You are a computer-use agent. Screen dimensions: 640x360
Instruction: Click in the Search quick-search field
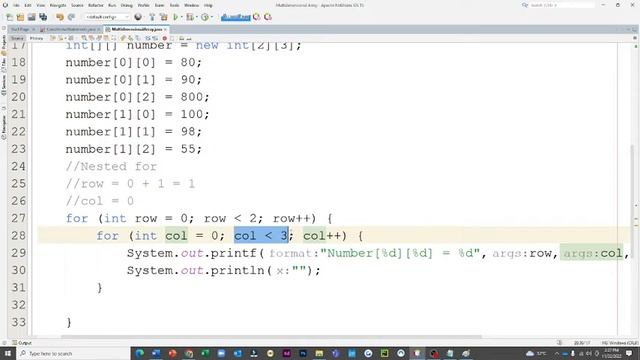pyautogui.click(x=562, y=5)
